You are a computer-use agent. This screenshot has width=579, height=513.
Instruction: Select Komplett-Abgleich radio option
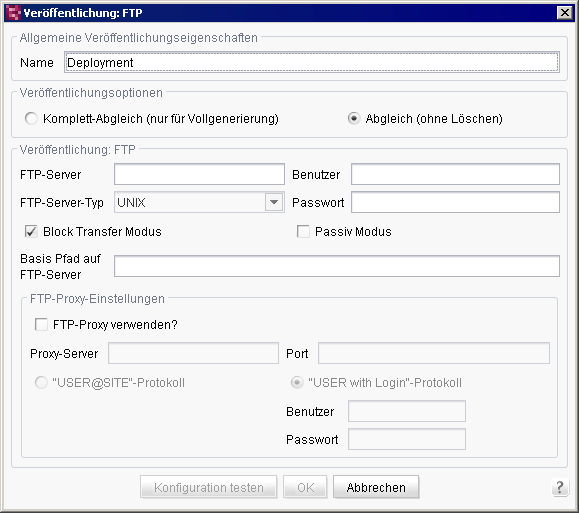tap(31, 119)
